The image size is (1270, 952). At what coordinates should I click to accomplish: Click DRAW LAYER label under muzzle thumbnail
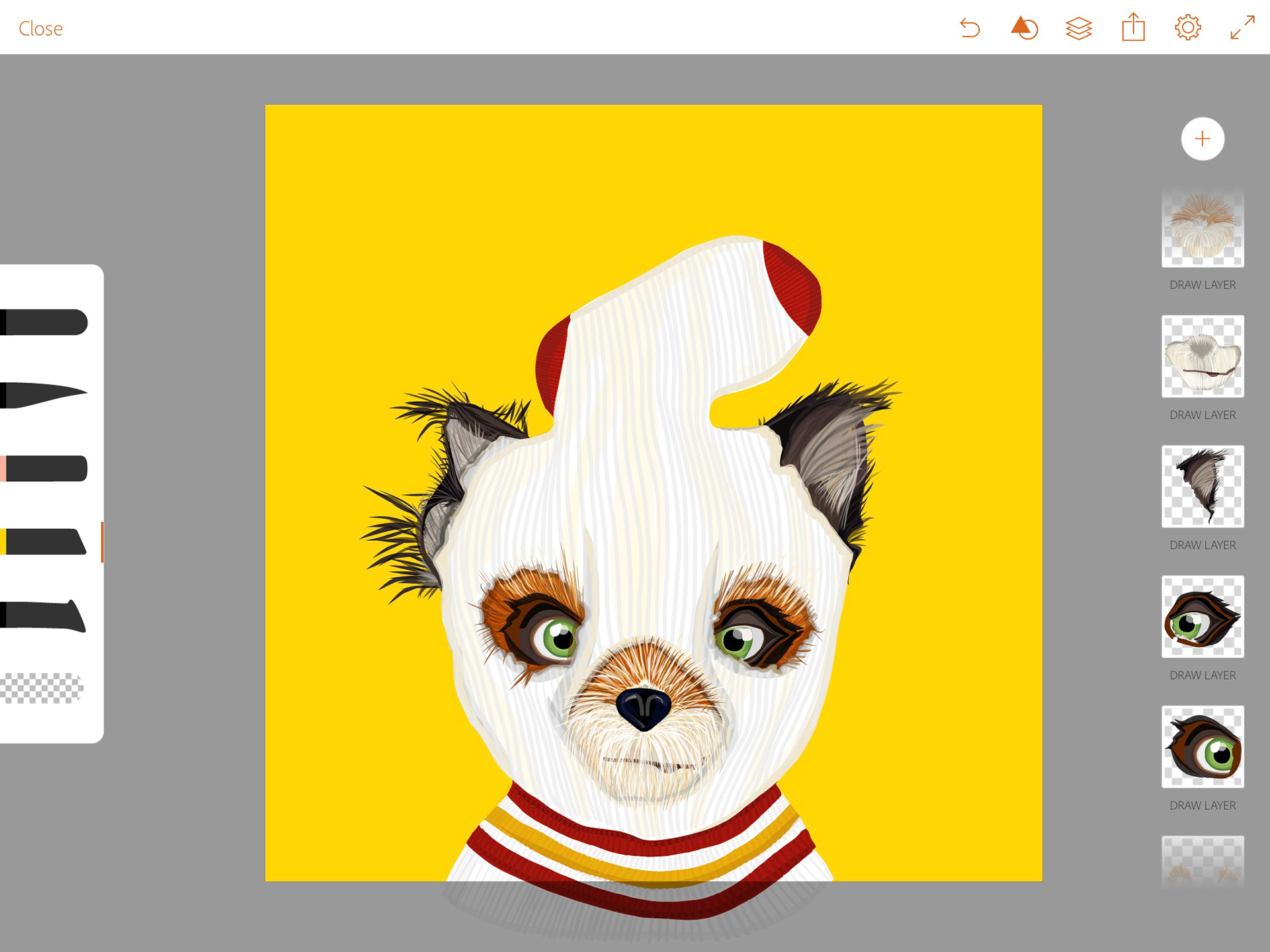1203,415
